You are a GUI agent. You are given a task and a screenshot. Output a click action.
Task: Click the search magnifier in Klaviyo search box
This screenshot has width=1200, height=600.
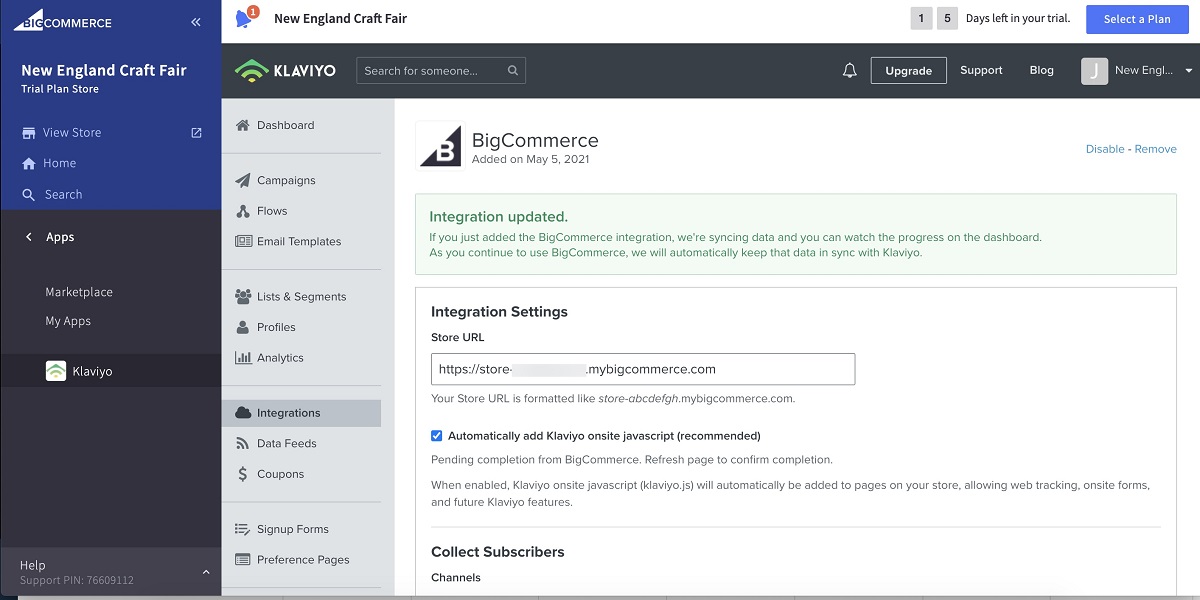click(513, 71)
